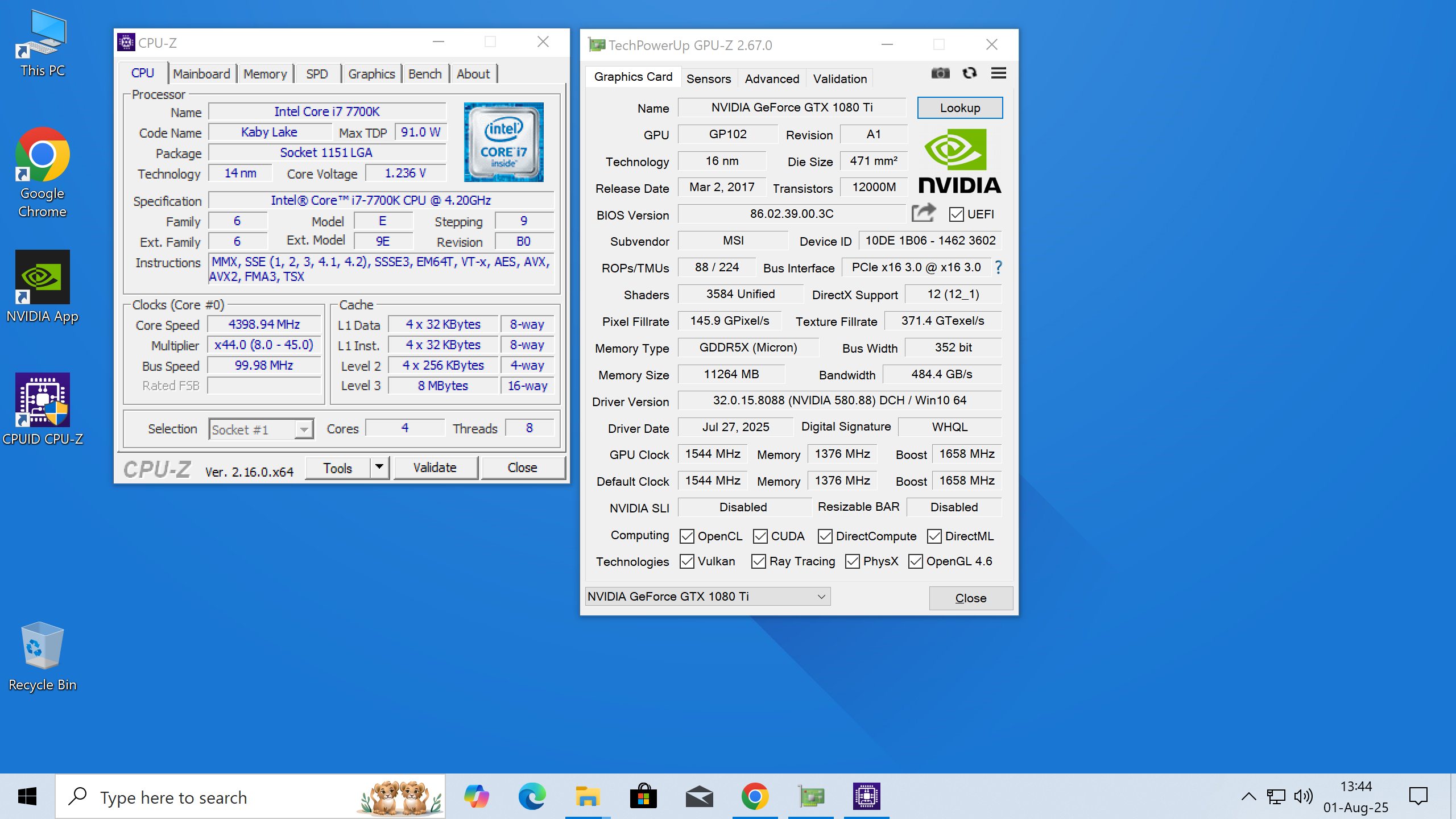Open Copilot from taskbar

tap(477, 796)
